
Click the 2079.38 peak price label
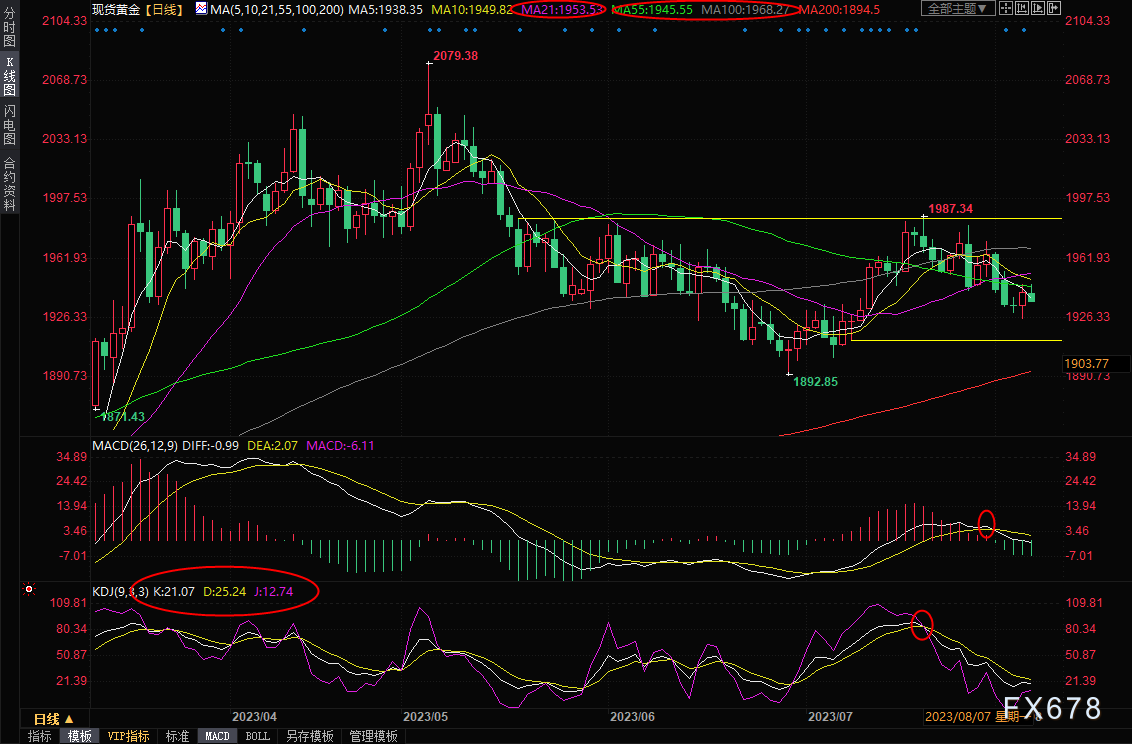click(455, 56)
